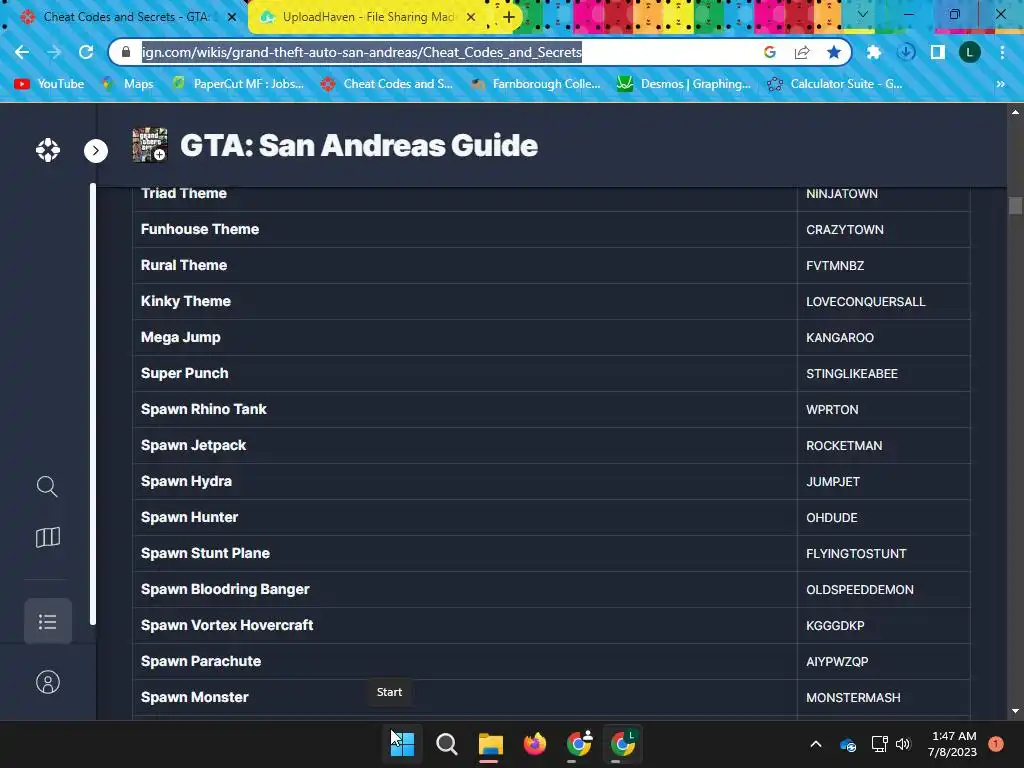Open the Desmos Graphing bookmark
This screenshot has height=768, width=1024.
tap(684, 84)
